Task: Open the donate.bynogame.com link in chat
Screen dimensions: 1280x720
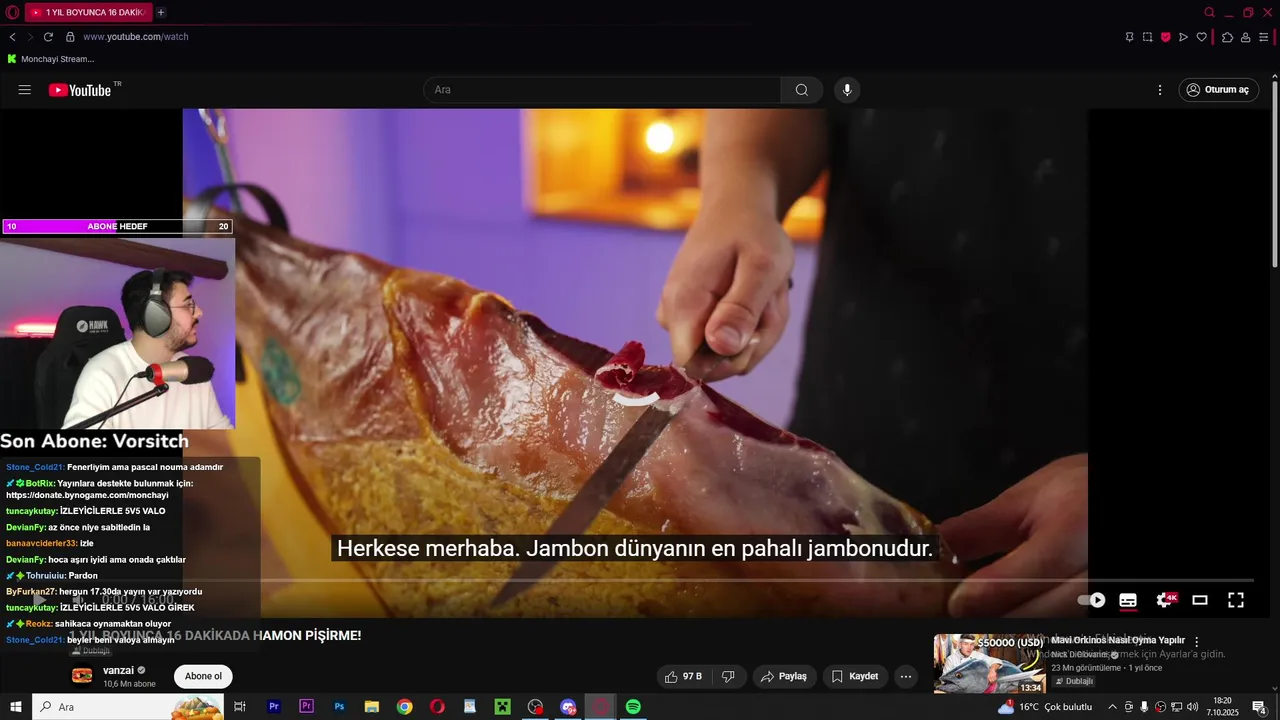Action: (x=87, y=495)
